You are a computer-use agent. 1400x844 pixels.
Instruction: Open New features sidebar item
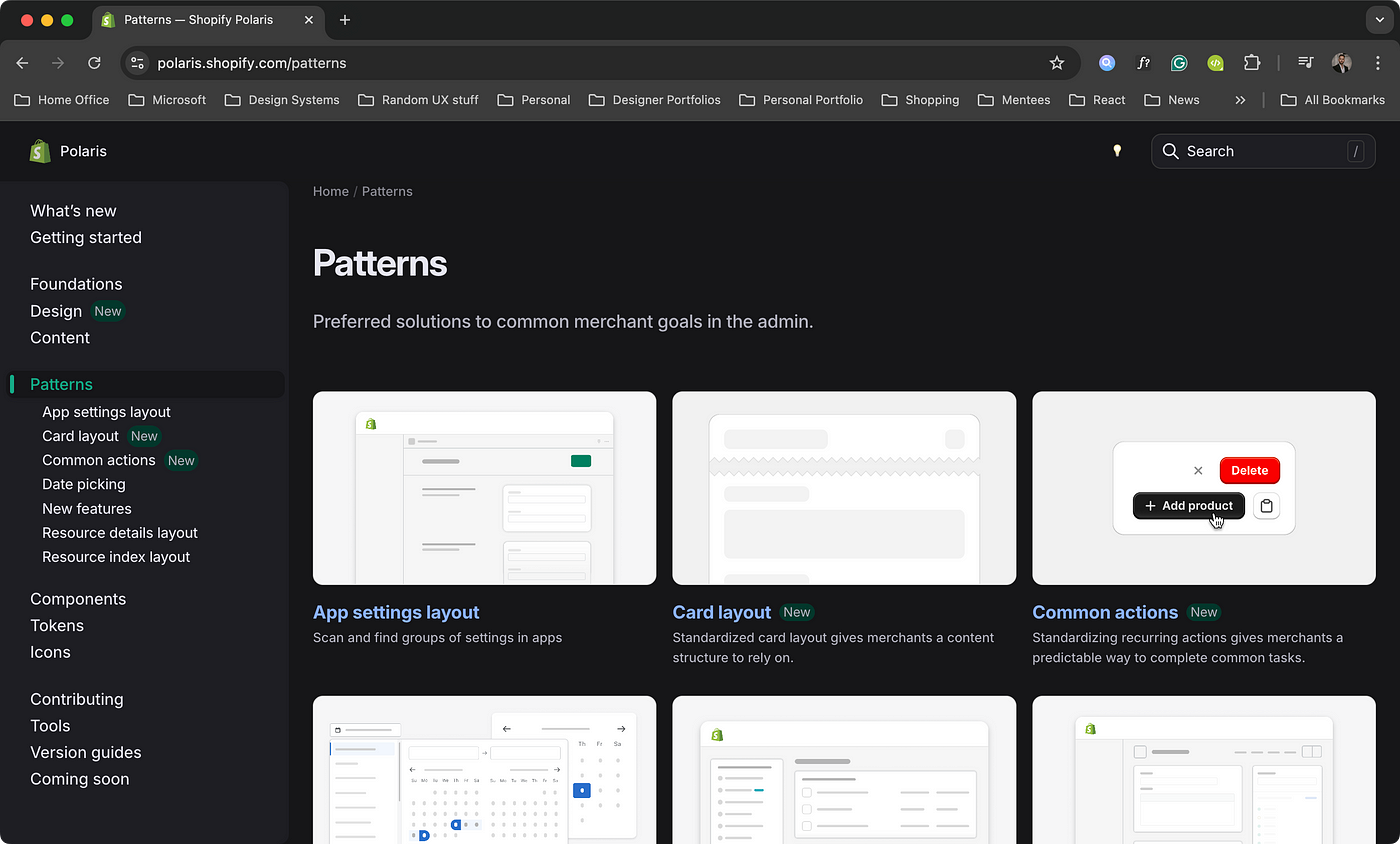87,509
